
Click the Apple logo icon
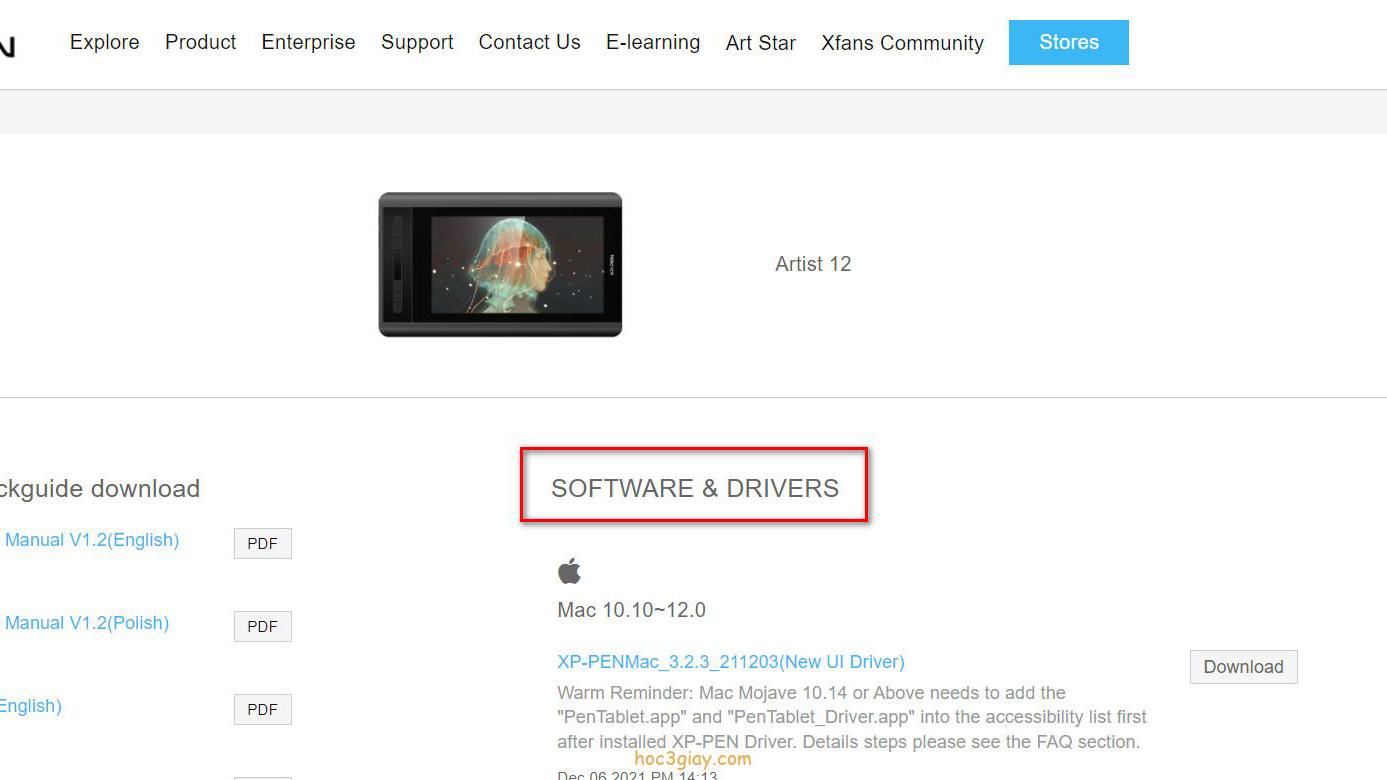569,572
